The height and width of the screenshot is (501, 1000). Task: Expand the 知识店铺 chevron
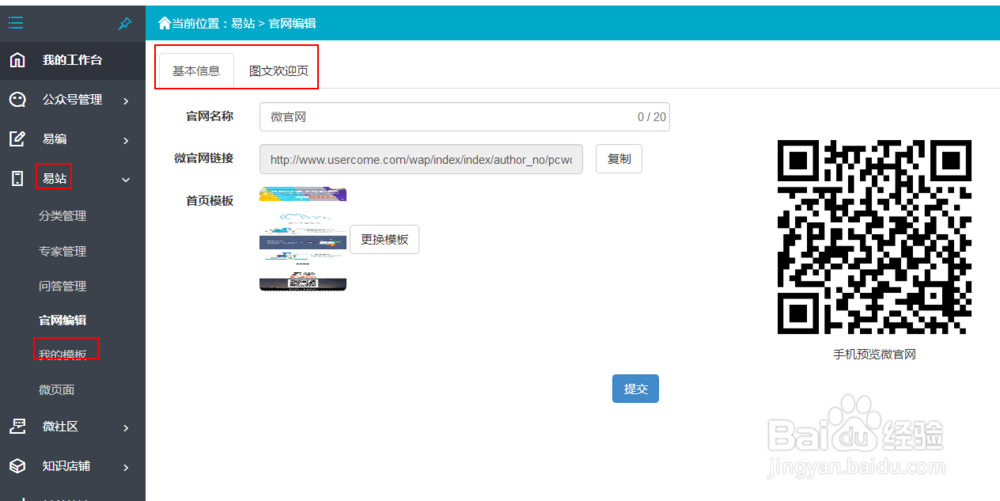pos(126,467)
